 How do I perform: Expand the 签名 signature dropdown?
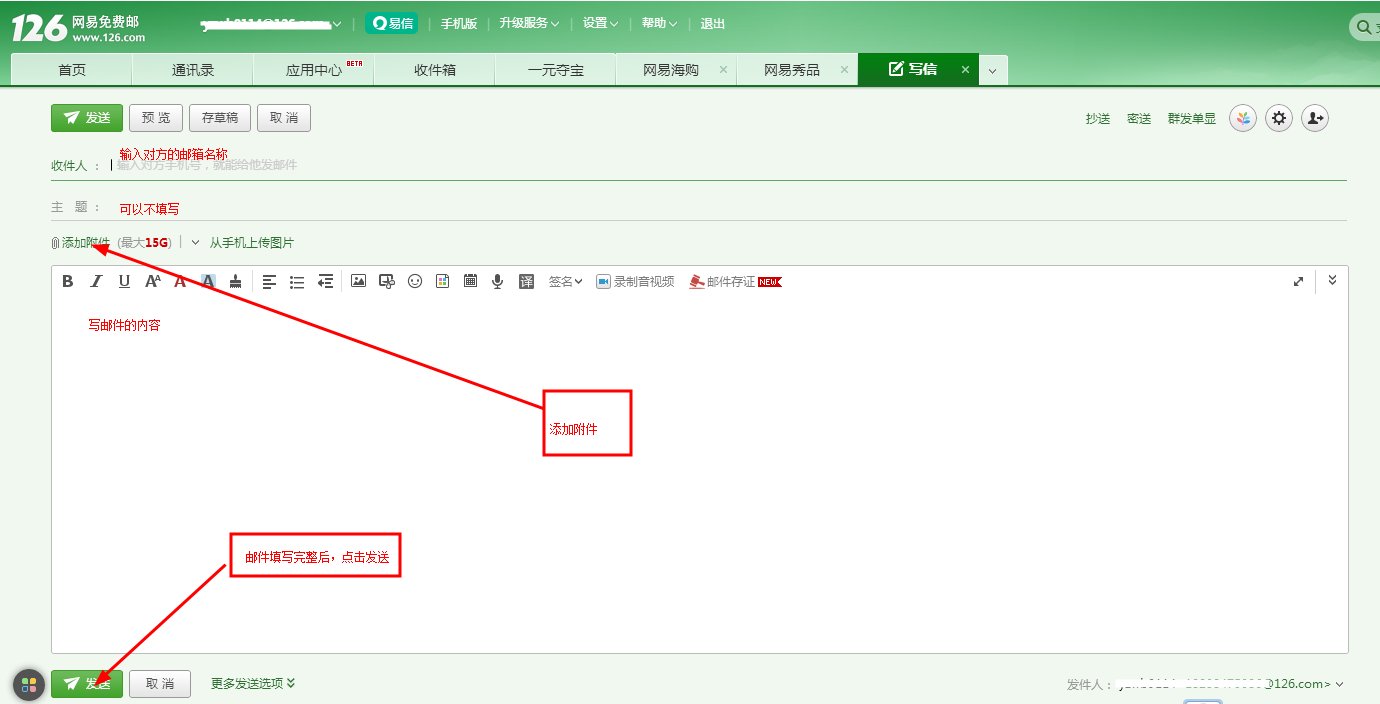[x=563, y=281]
